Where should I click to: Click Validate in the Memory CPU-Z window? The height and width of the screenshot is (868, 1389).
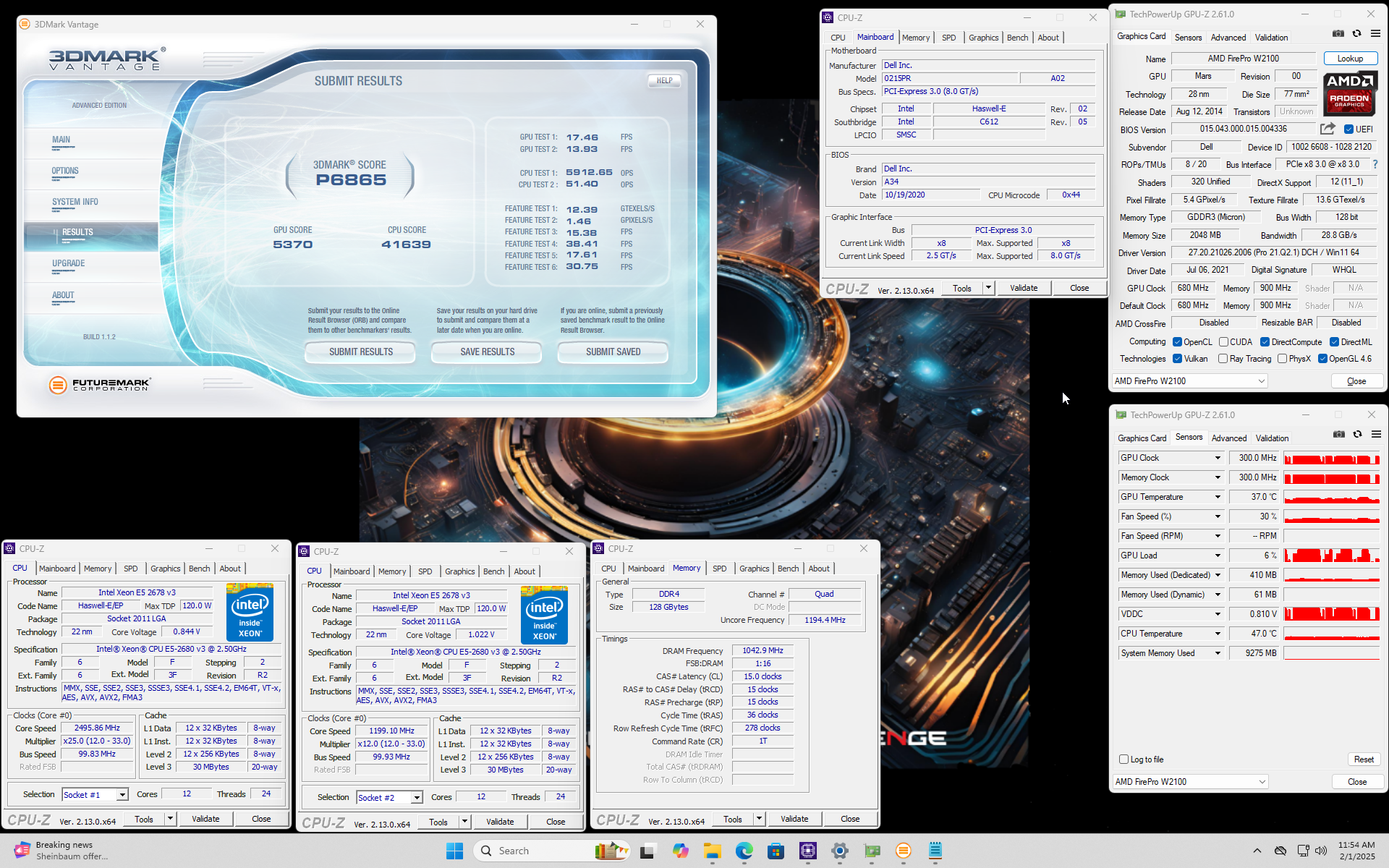[x=794, y=819]
